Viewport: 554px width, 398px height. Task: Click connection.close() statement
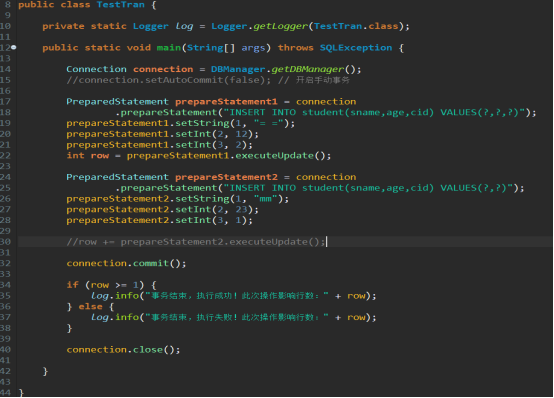point(123,350)
